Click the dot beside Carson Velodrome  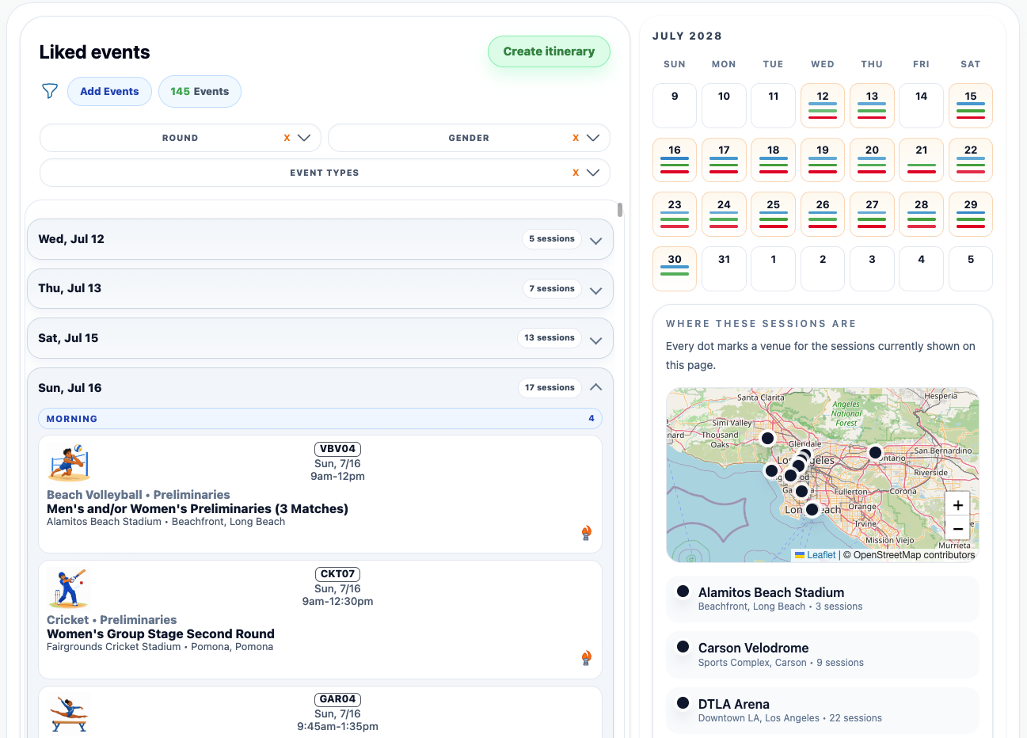tap(682, 647)
